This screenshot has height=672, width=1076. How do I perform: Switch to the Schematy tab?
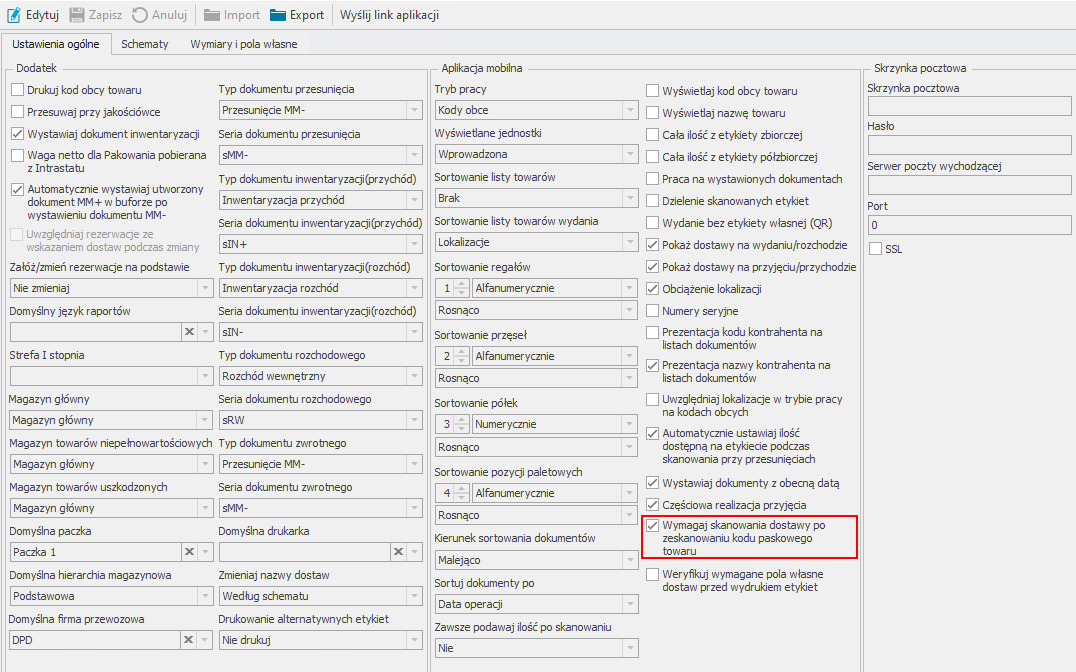[x=144, y=44]
